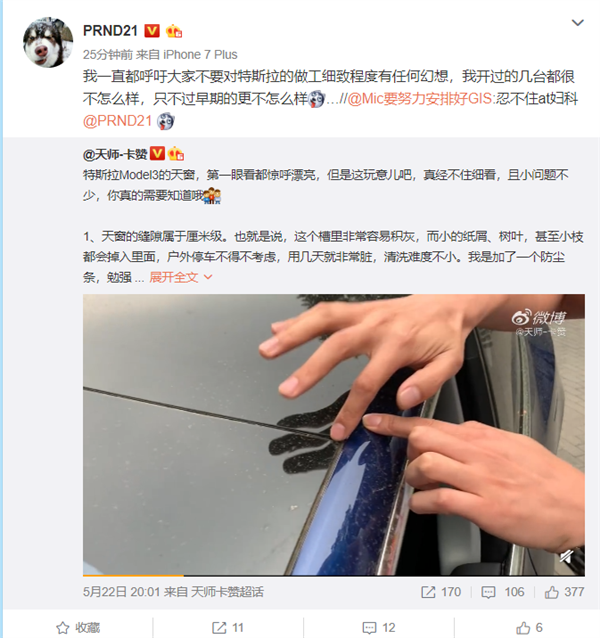Click the verified V badge beside PRND21

coord(152,31)
